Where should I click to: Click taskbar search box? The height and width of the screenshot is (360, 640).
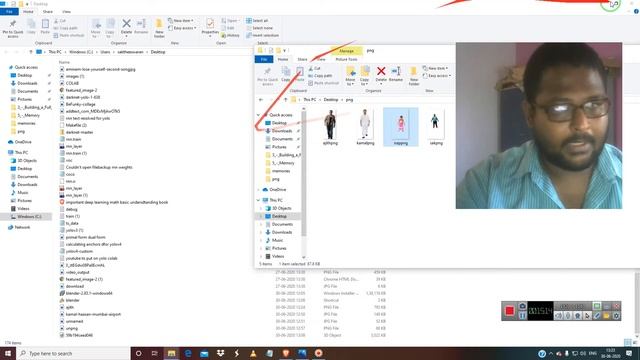point(73,353)
